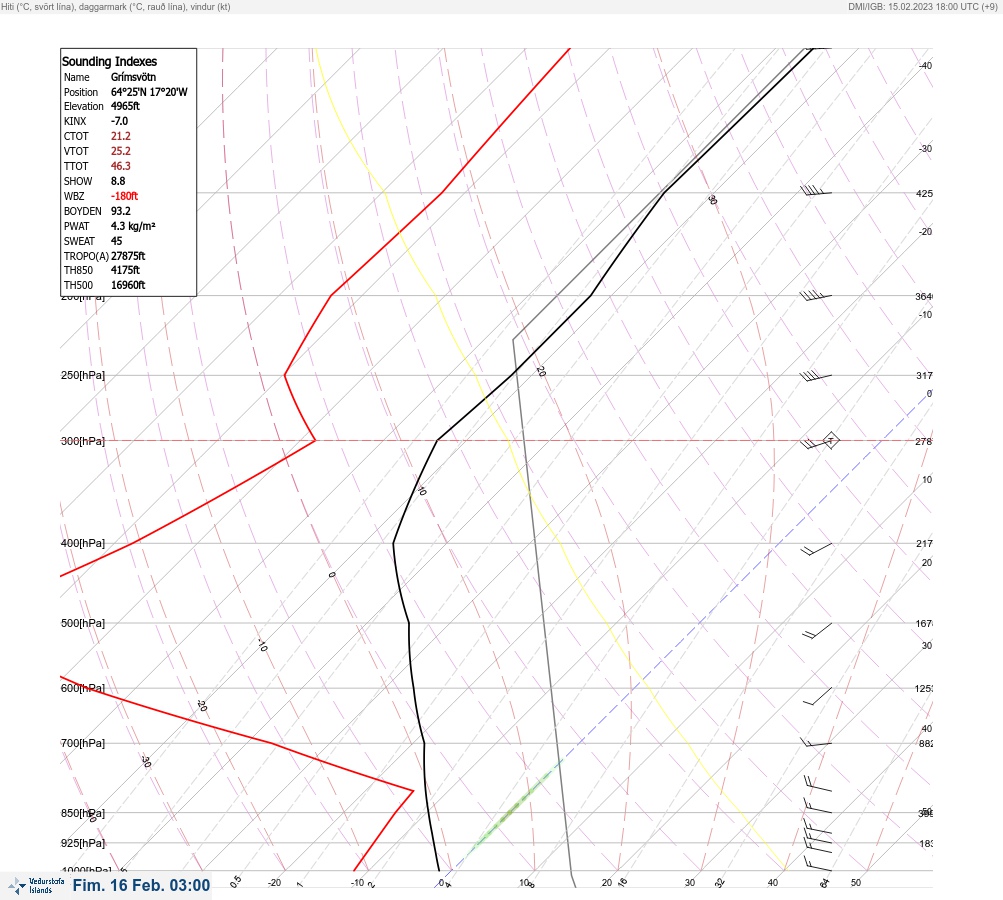
Task: Click the BOYDEN value 93.2
Action: [120, 211]
